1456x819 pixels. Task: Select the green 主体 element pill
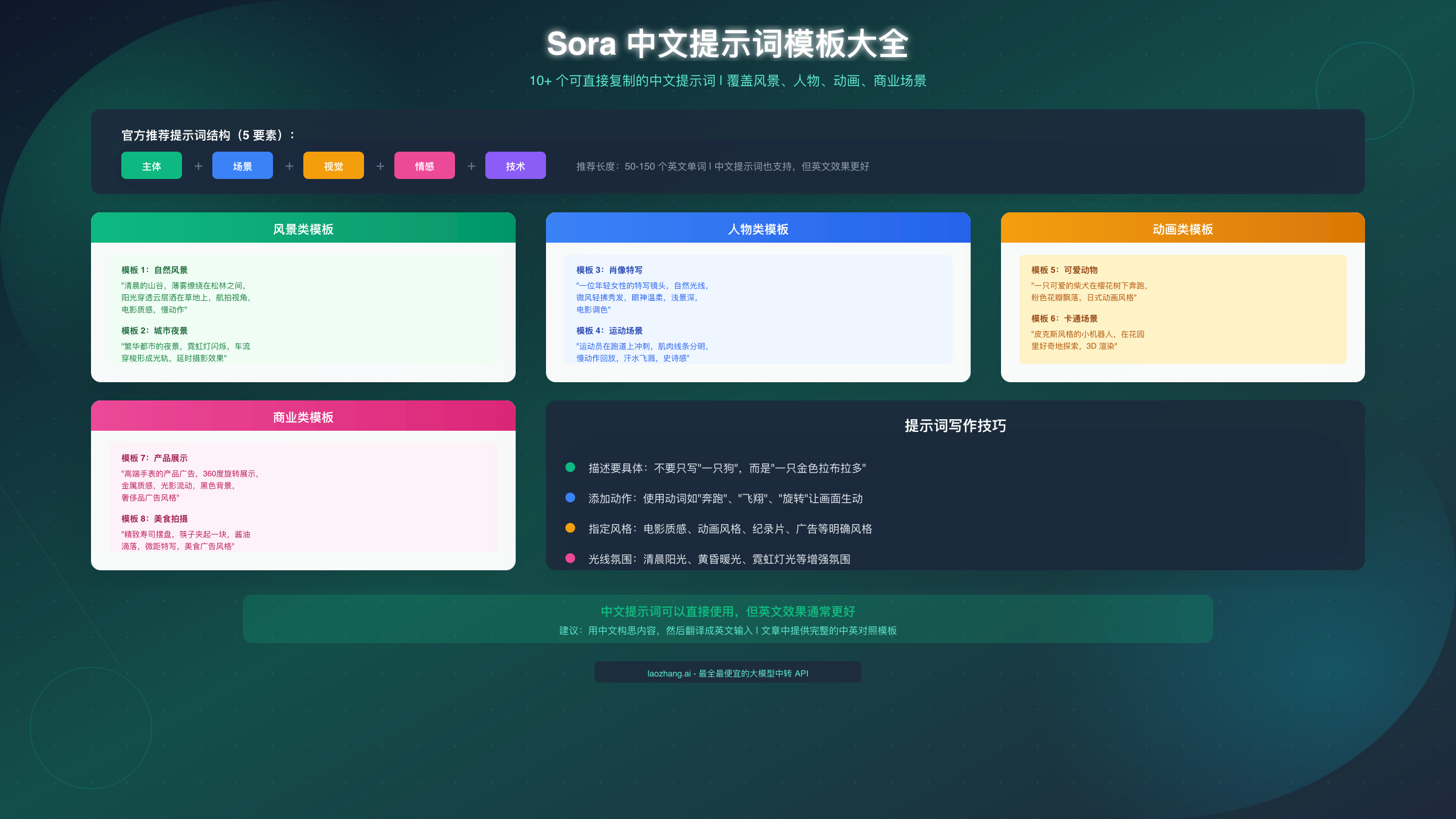click(151, 165)
